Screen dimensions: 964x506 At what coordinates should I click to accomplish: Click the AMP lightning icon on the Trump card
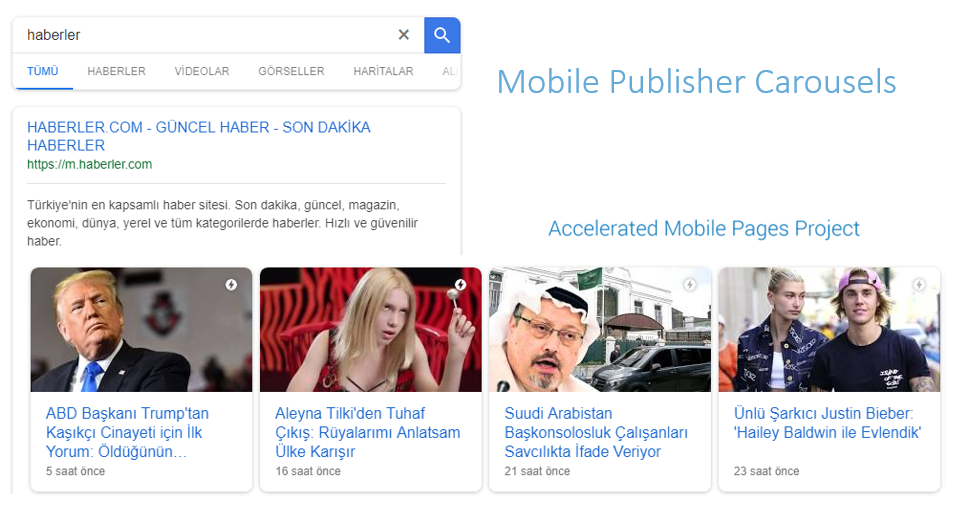click(231, 285)
